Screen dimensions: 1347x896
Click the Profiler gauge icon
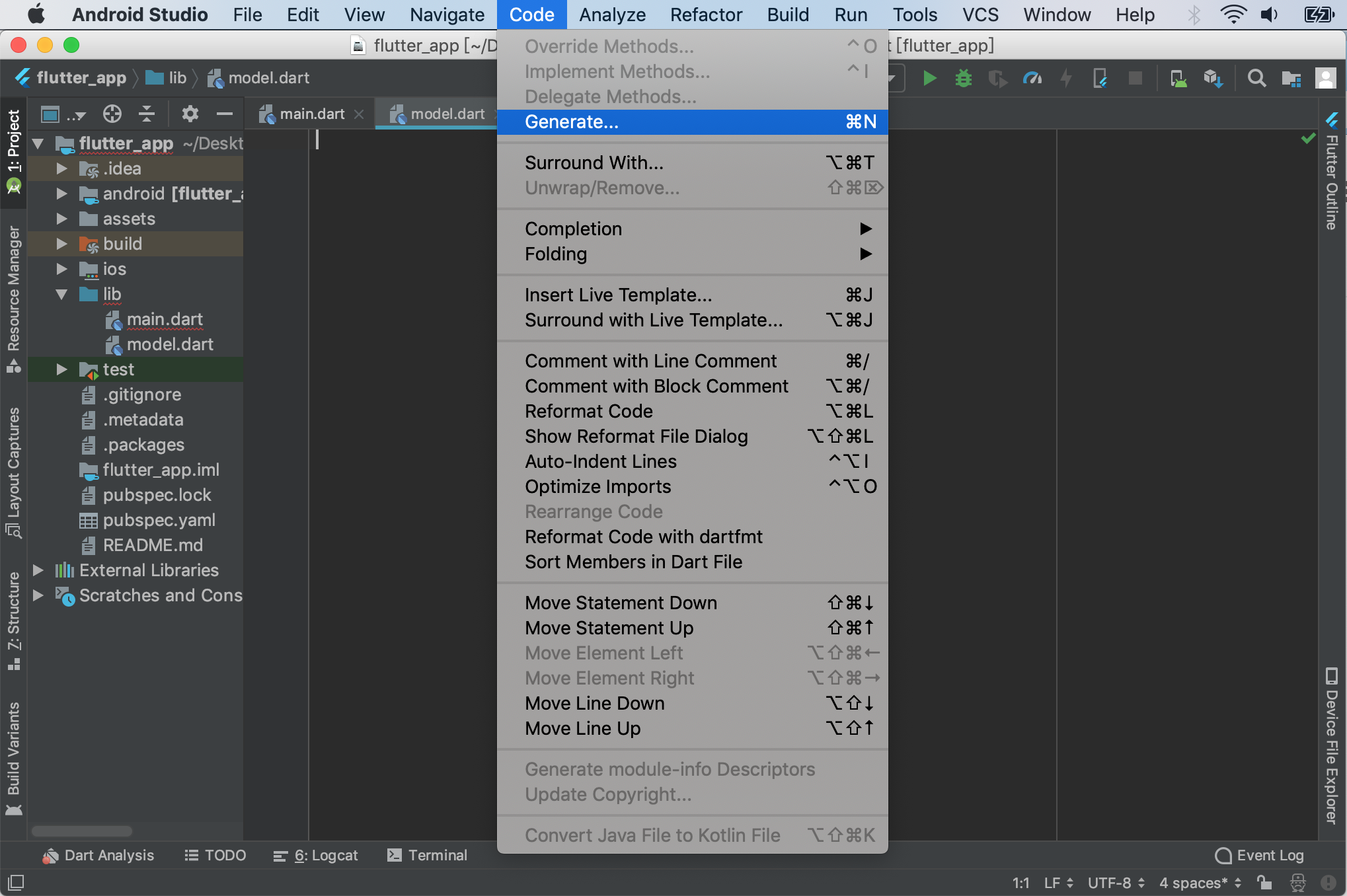pyautogui.click(x=1032, y=79)
